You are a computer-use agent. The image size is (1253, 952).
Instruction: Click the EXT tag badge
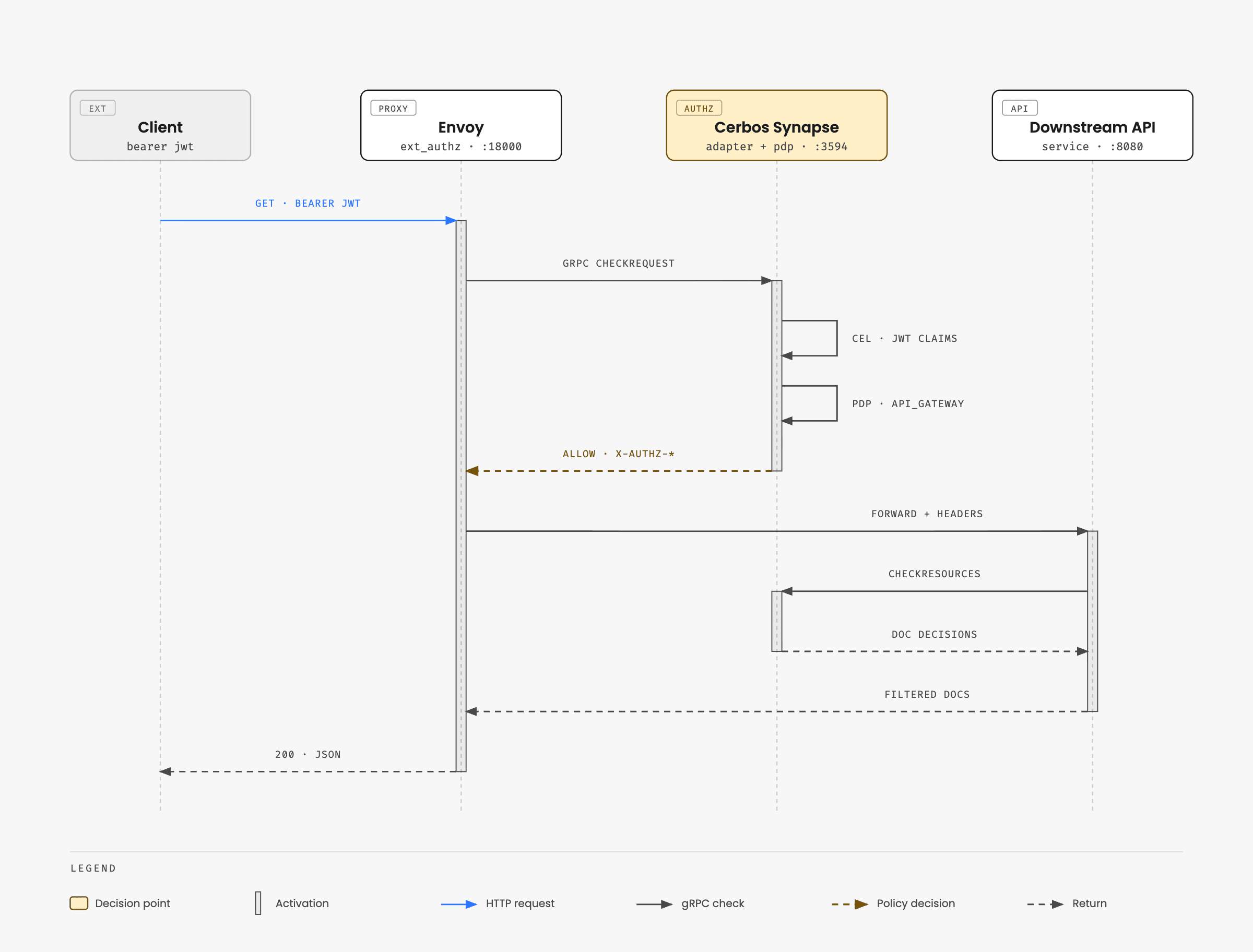pos(98,108)
